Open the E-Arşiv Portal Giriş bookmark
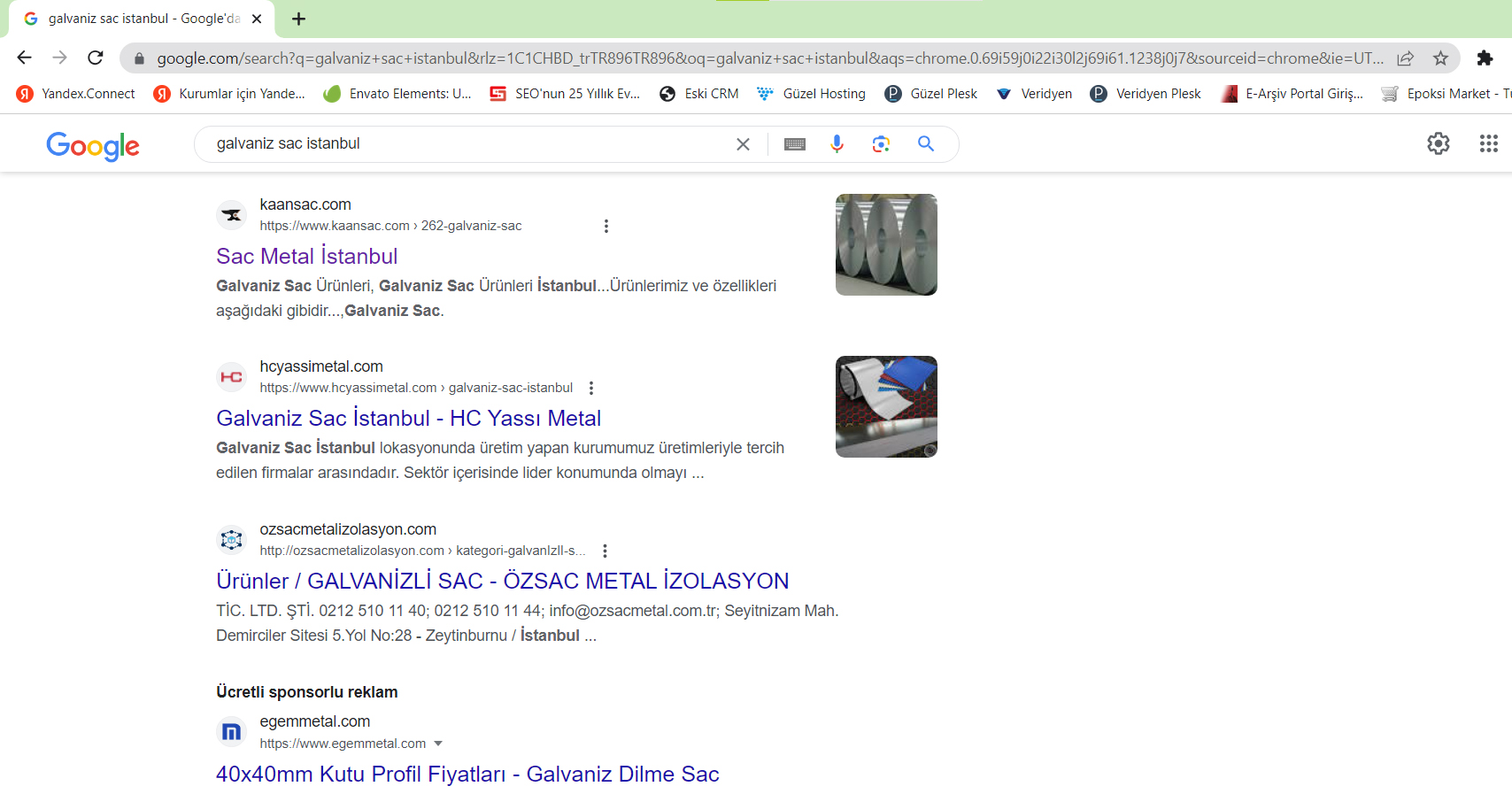The height and width of the screenshot is (794, 1512). coord(1292,94)
